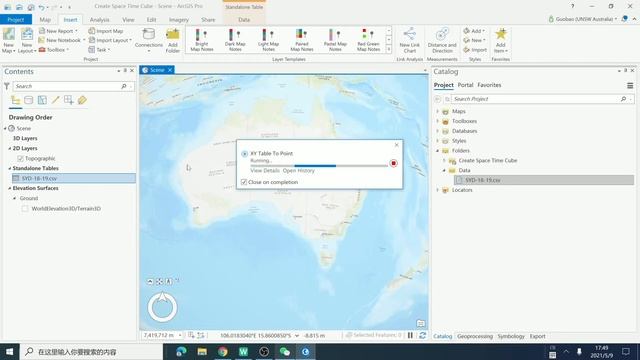Click View Details link

pyautogui.click(x=265, y=171)
